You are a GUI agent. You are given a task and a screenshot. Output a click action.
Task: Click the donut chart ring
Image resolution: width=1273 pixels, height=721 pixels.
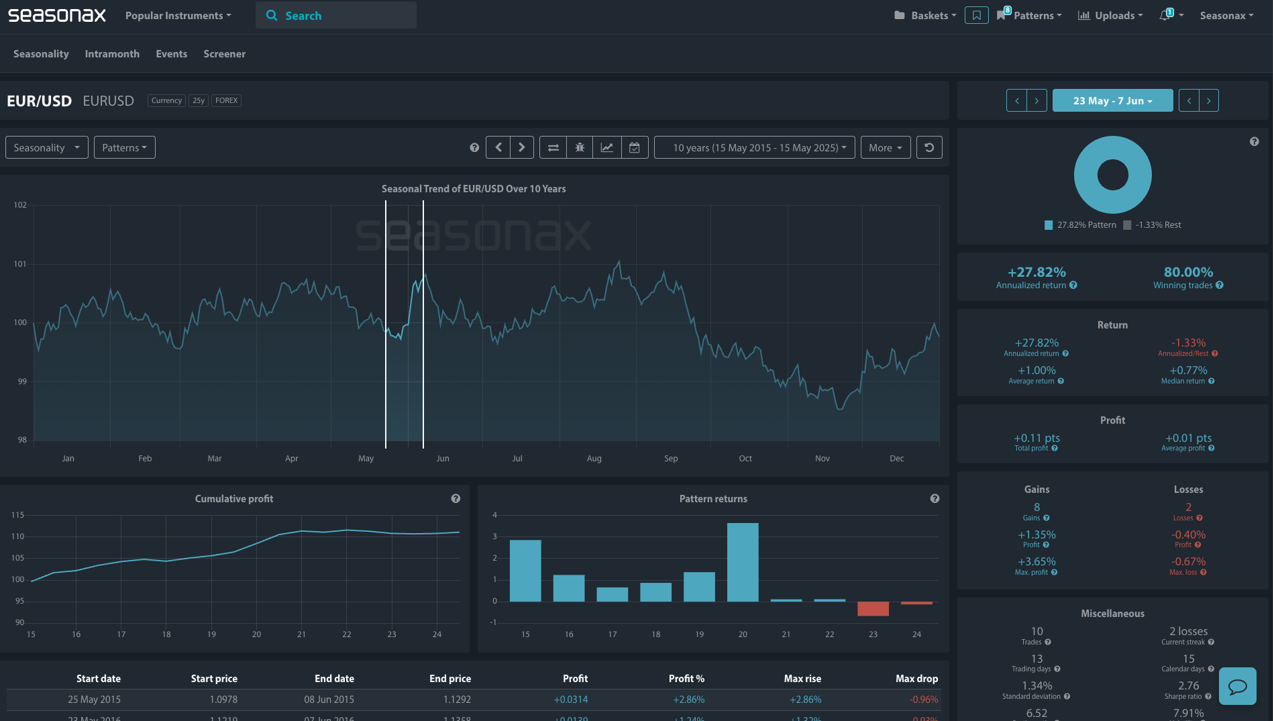point(1084,175)
